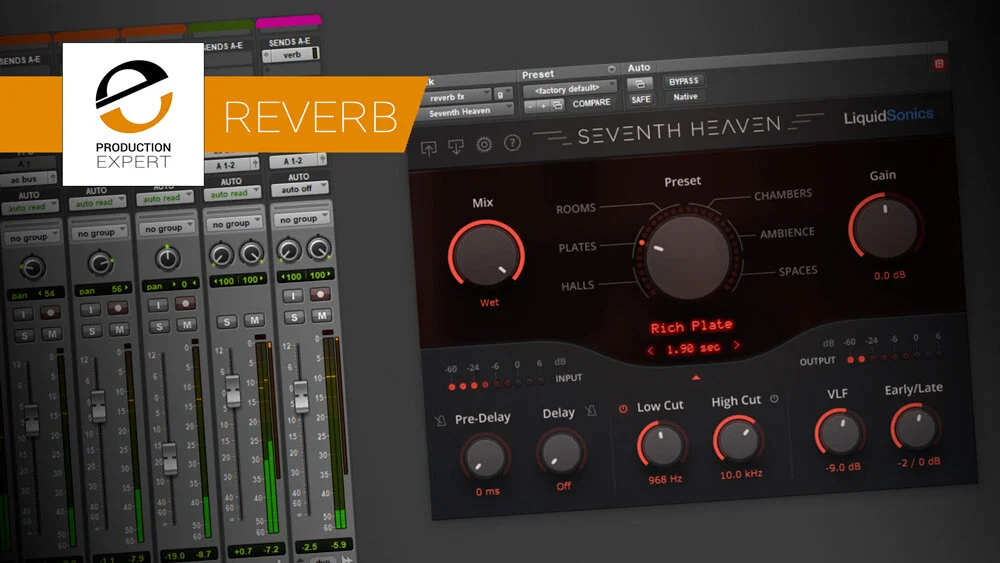Open the ac bus output selector
Image resolution: width=1000 pixels, height=563 pixels.
(x=29, y=179)
